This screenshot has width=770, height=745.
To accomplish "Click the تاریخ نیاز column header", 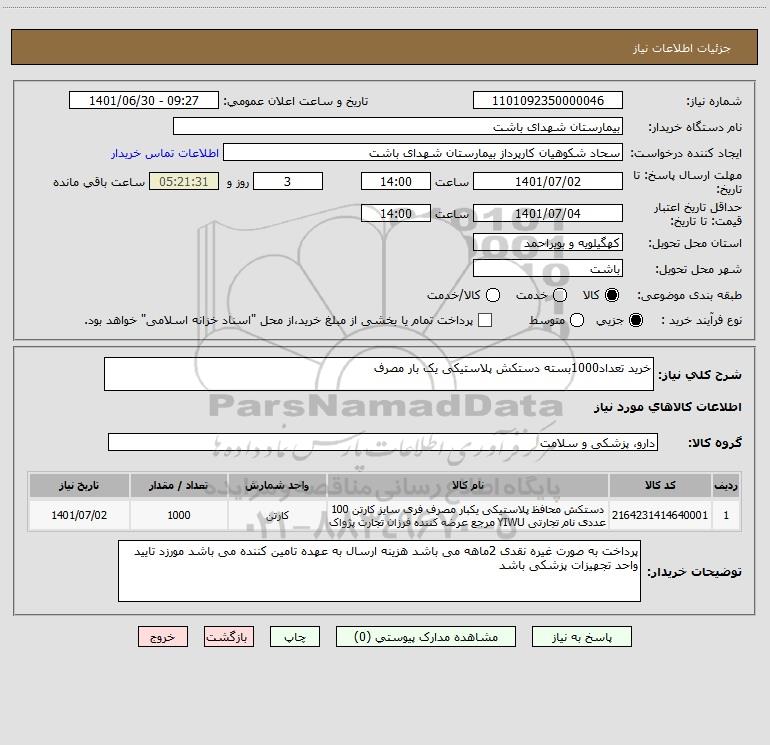I will 79,485.
